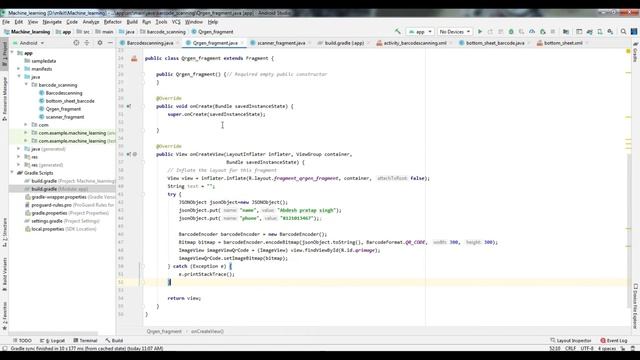
Task: Open the Layout Inspector tool window
Action: coord(570,340)
